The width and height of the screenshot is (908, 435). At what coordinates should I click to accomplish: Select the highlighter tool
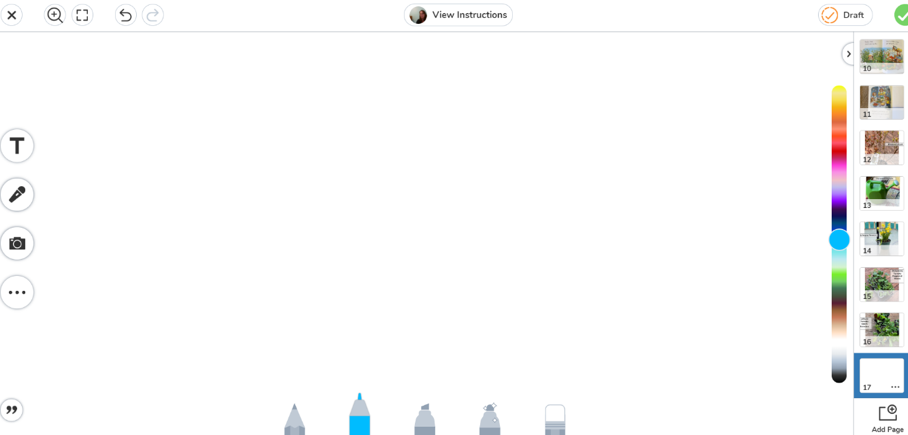pyautogui.click(x=424, y=419)
